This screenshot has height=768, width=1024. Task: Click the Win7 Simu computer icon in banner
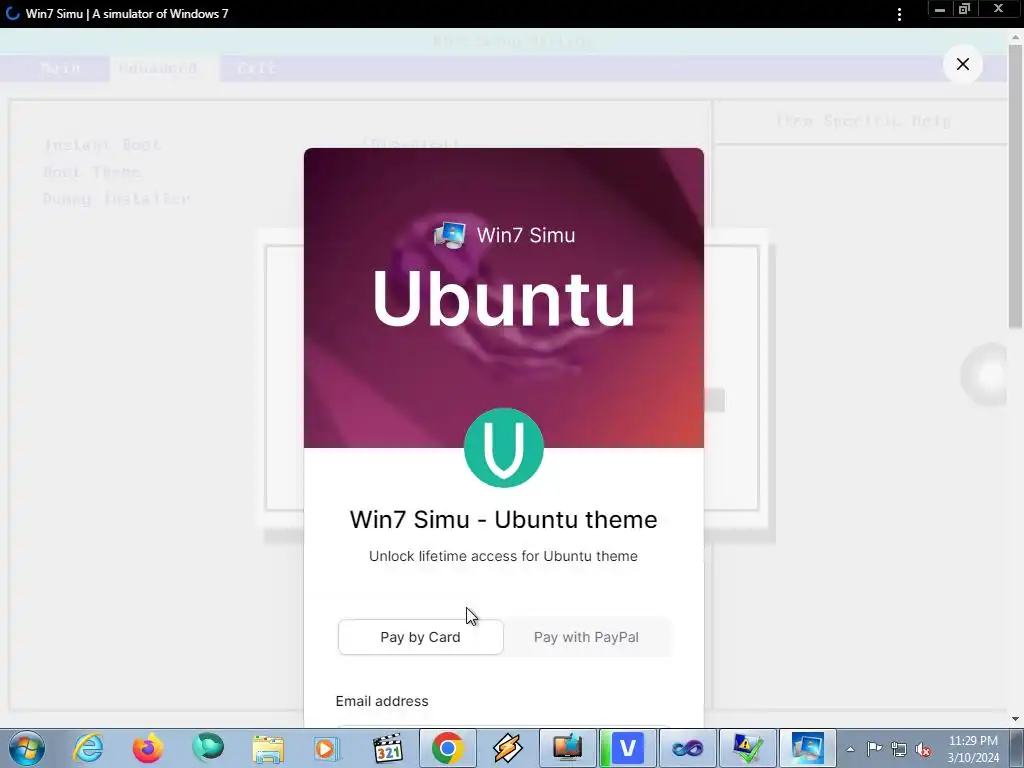pyautogui.click(x=450, y=235)
